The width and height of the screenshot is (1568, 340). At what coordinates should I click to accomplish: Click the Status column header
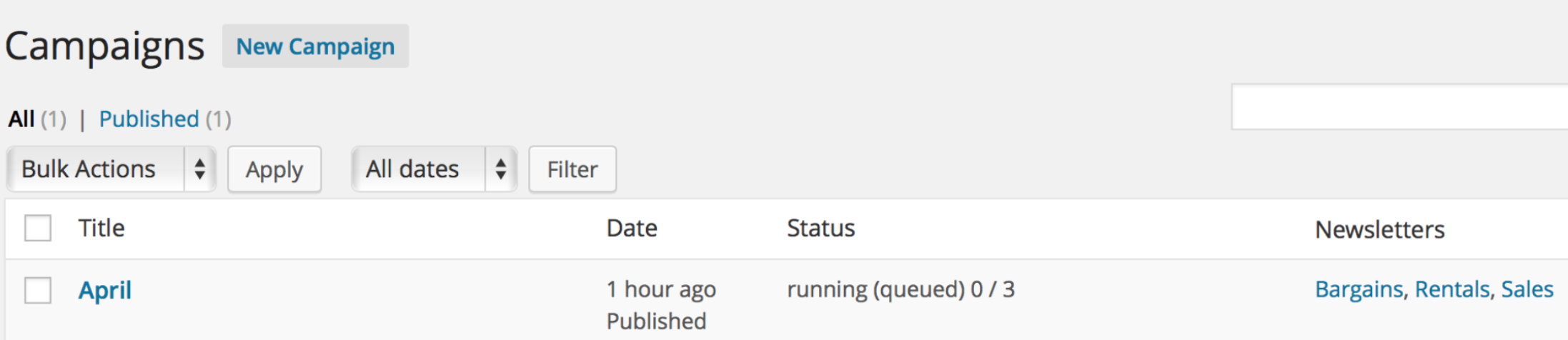pyautogui.click(x=820, y=229)
